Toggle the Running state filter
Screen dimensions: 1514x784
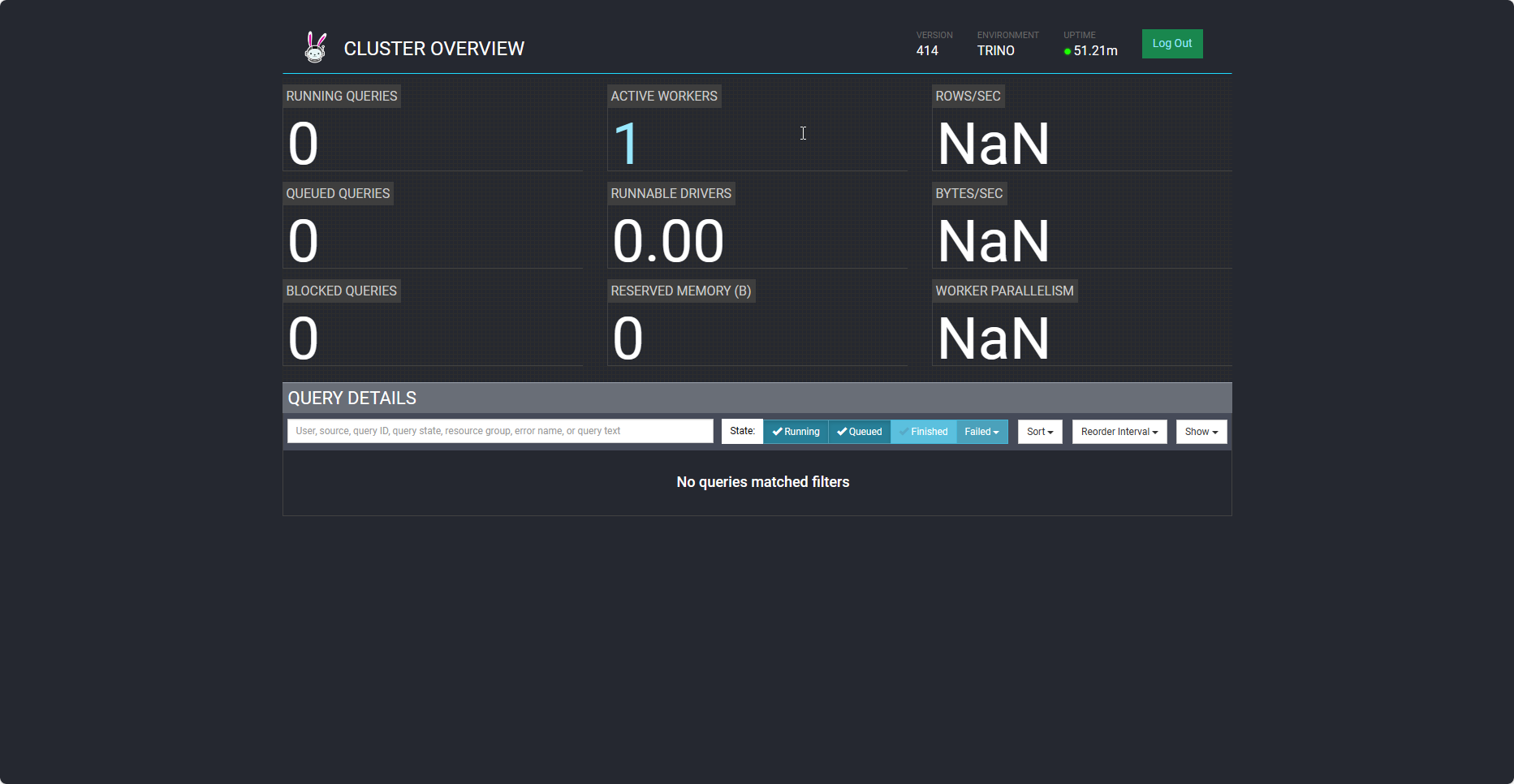click(x=796, y=432)
